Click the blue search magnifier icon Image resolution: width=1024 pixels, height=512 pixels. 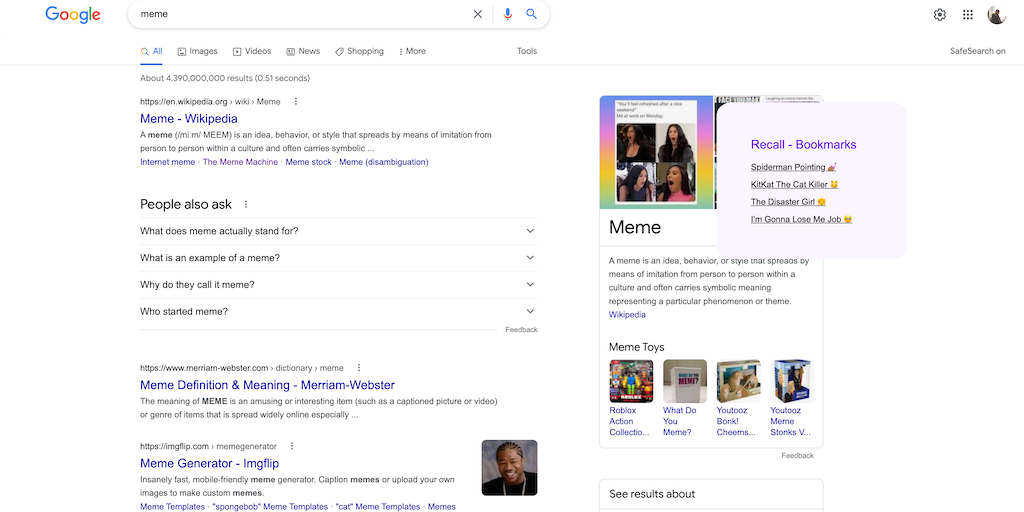coord(532,14)
